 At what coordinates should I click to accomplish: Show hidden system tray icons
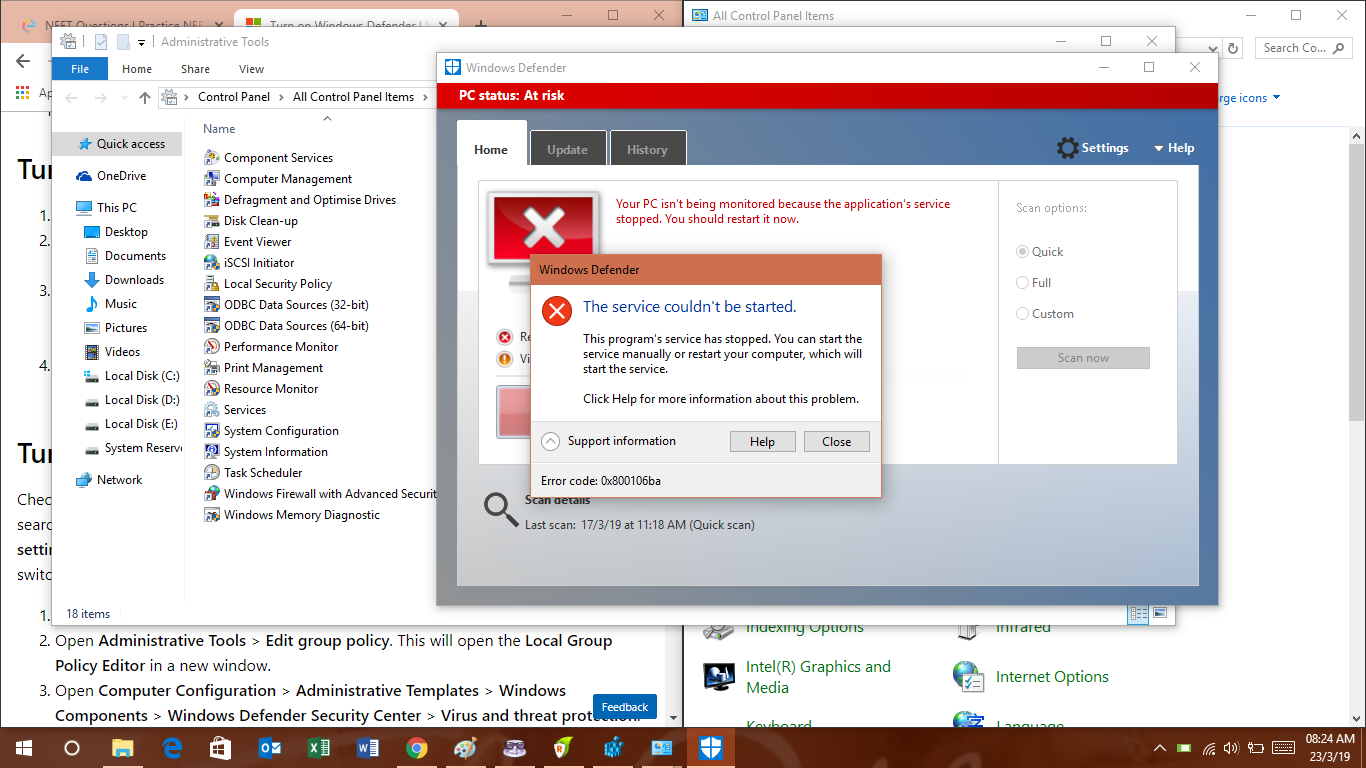coord(1160,748)
